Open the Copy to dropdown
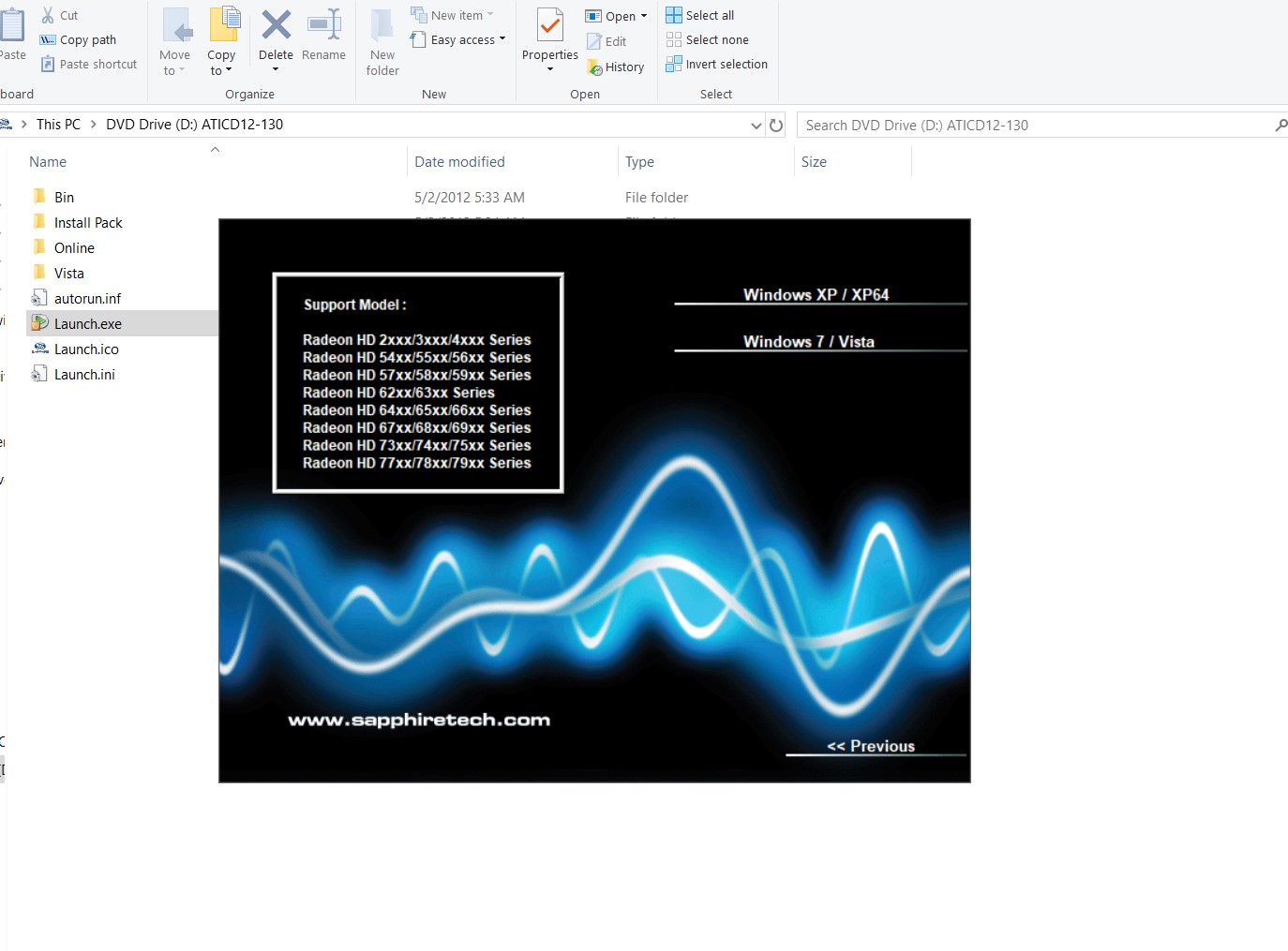Image resolution: width=1288 pixels, height=951 pixels. pos(221,62)
